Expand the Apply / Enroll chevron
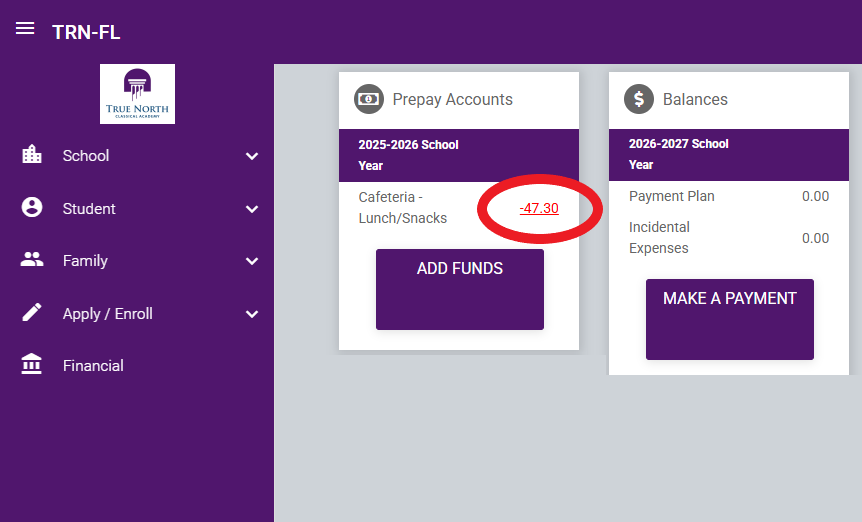862x522 pixels. click(x=252, y=314)
